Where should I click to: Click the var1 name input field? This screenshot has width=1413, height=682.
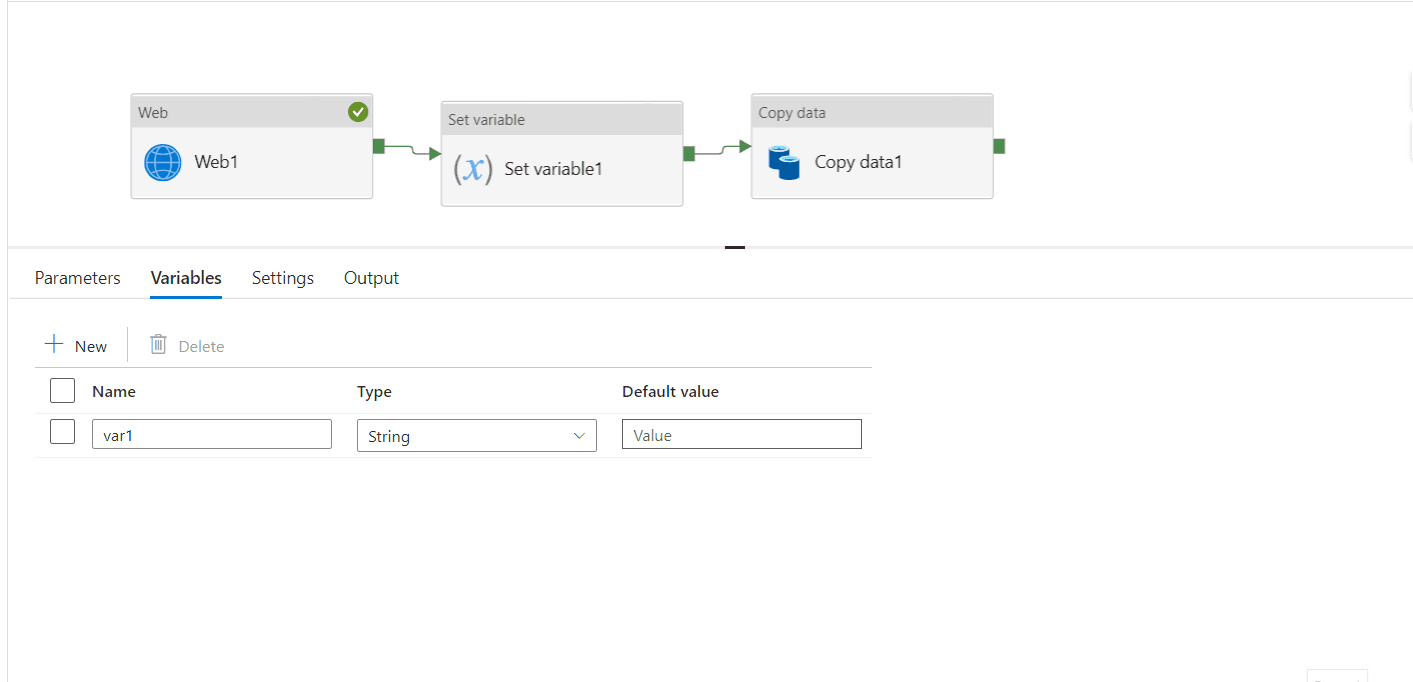click(212, 433)
